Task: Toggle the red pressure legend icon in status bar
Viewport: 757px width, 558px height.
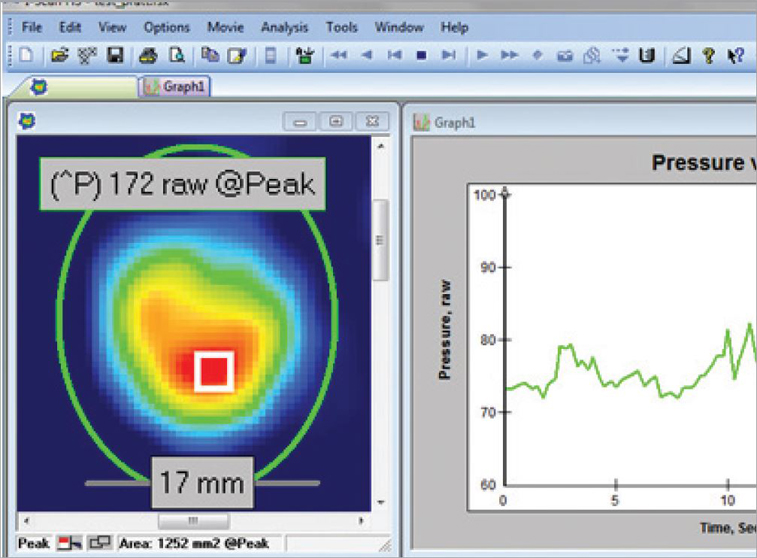Action: tap(69, 542)
